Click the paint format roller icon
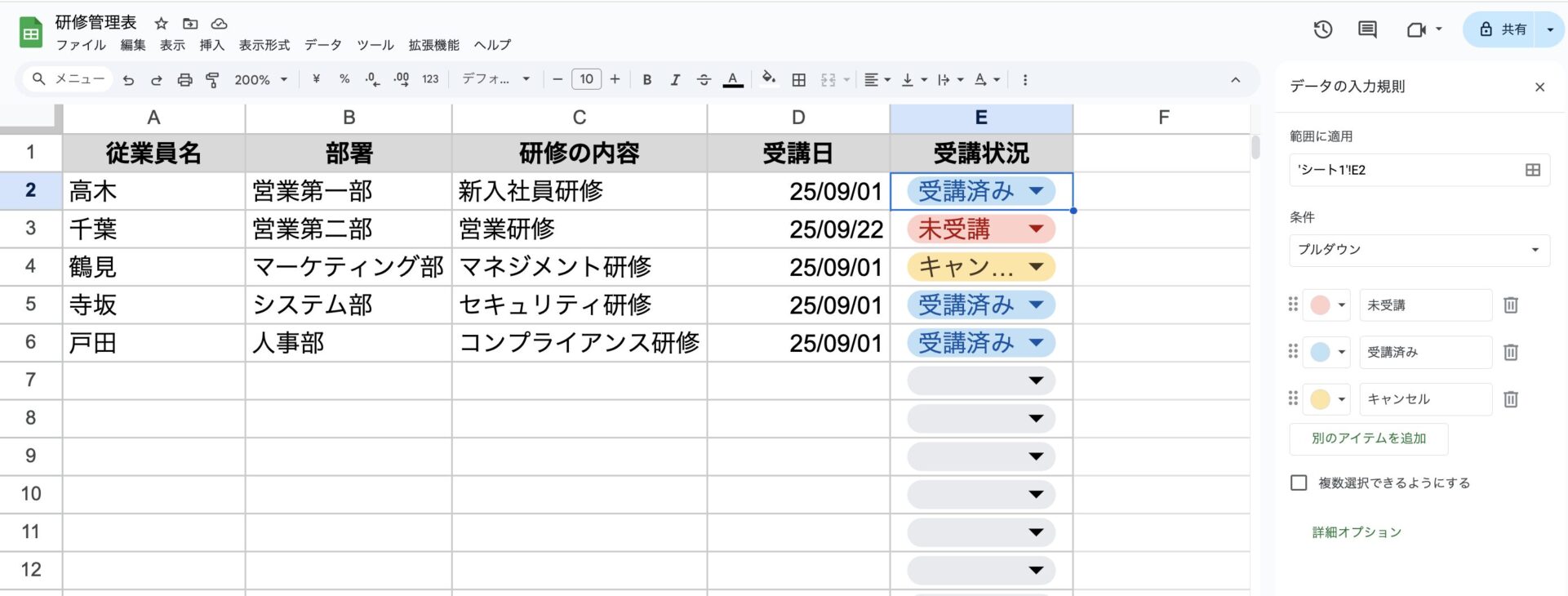Image resolution: width=1568 pixels, height=596 pixels. coord(212,80)
